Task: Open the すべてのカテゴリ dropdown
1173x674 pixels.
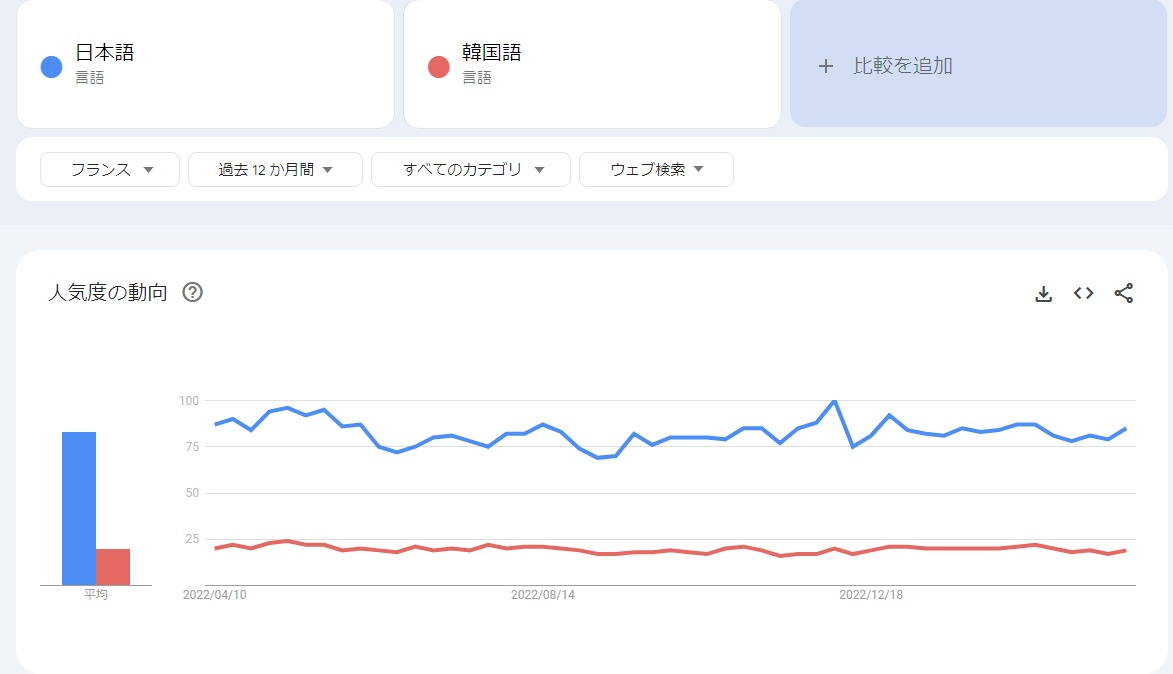Action: pyautogui.click(x=471, y=170)
